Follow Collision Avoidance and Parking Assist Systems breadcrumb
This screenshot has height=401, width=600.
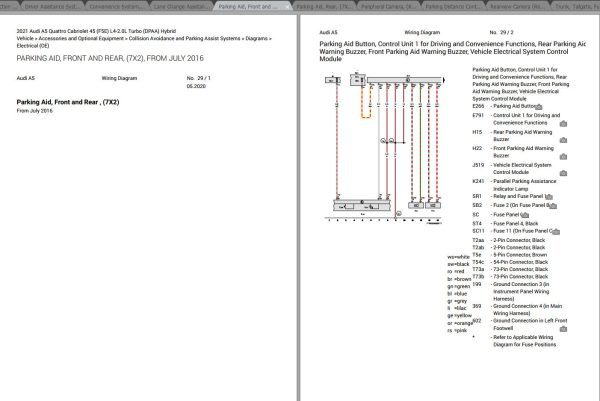click(184, 38)
